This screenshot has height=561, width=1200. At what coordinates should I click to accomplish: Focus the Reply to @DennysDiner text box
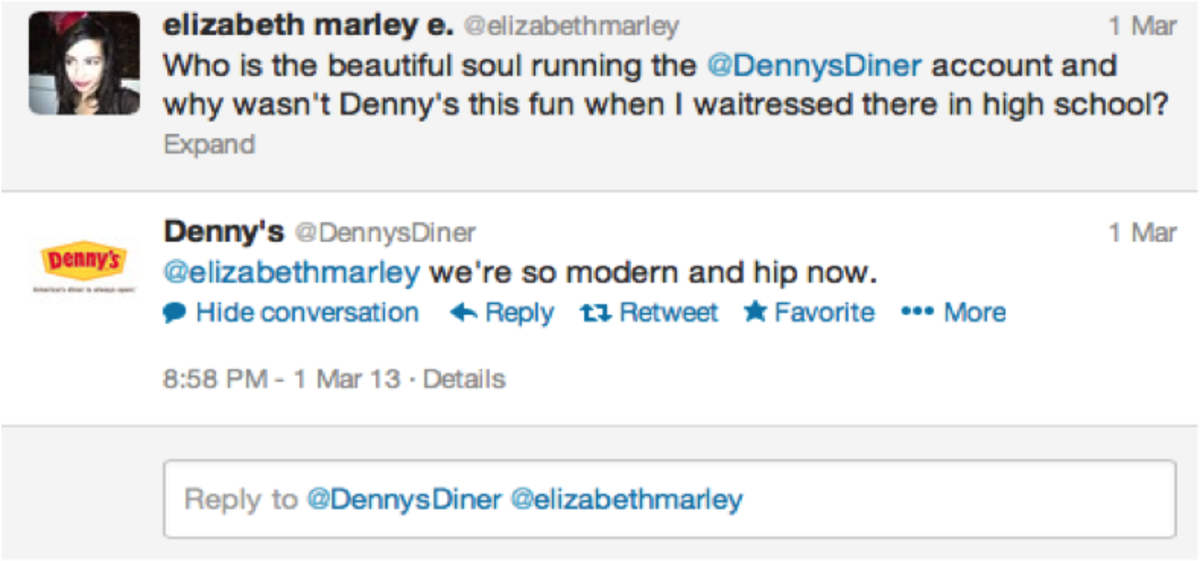(668, 498)
